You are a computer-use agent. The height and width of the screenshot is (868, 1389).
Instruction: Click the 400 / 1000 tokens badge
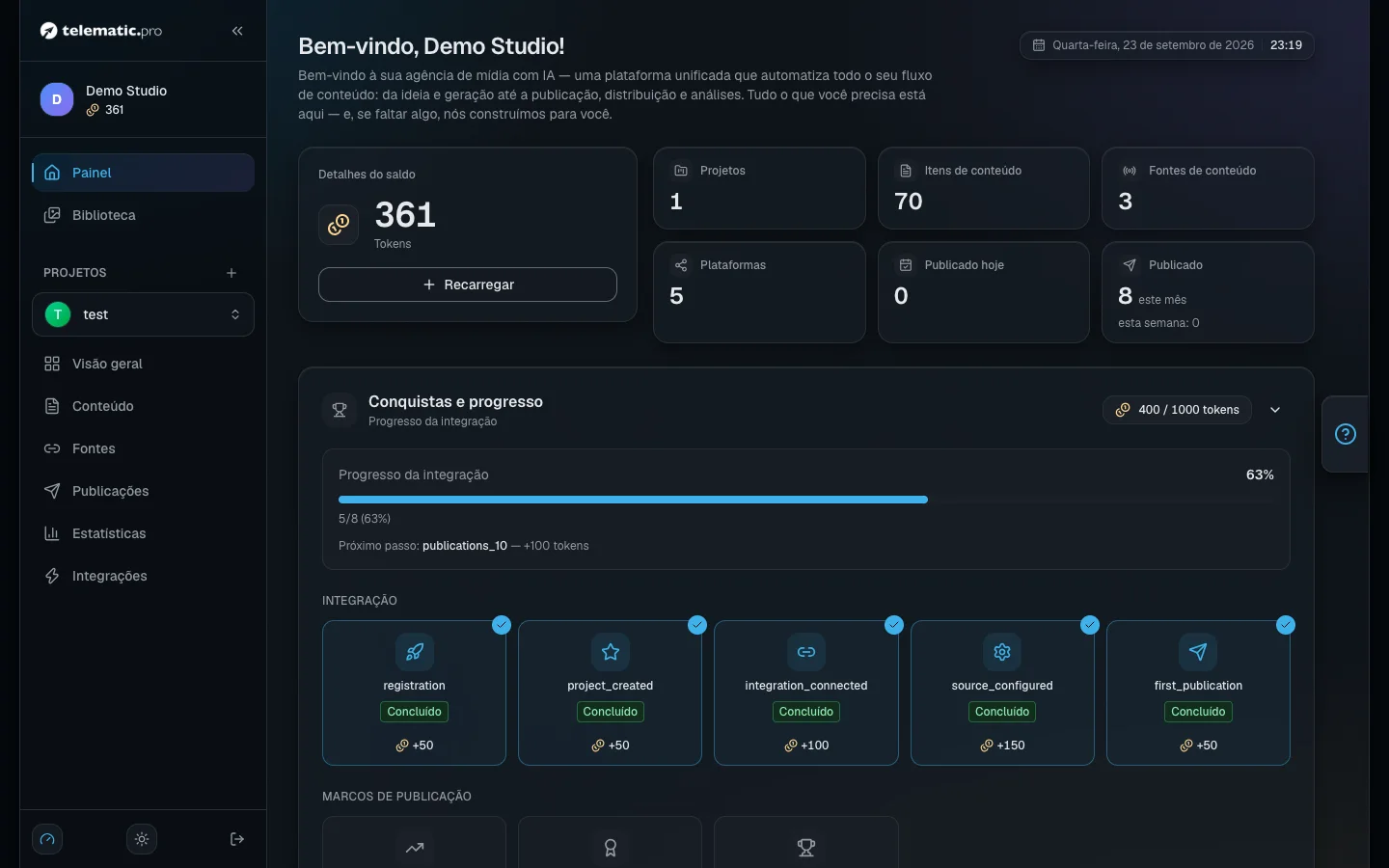click(1177, 410)
